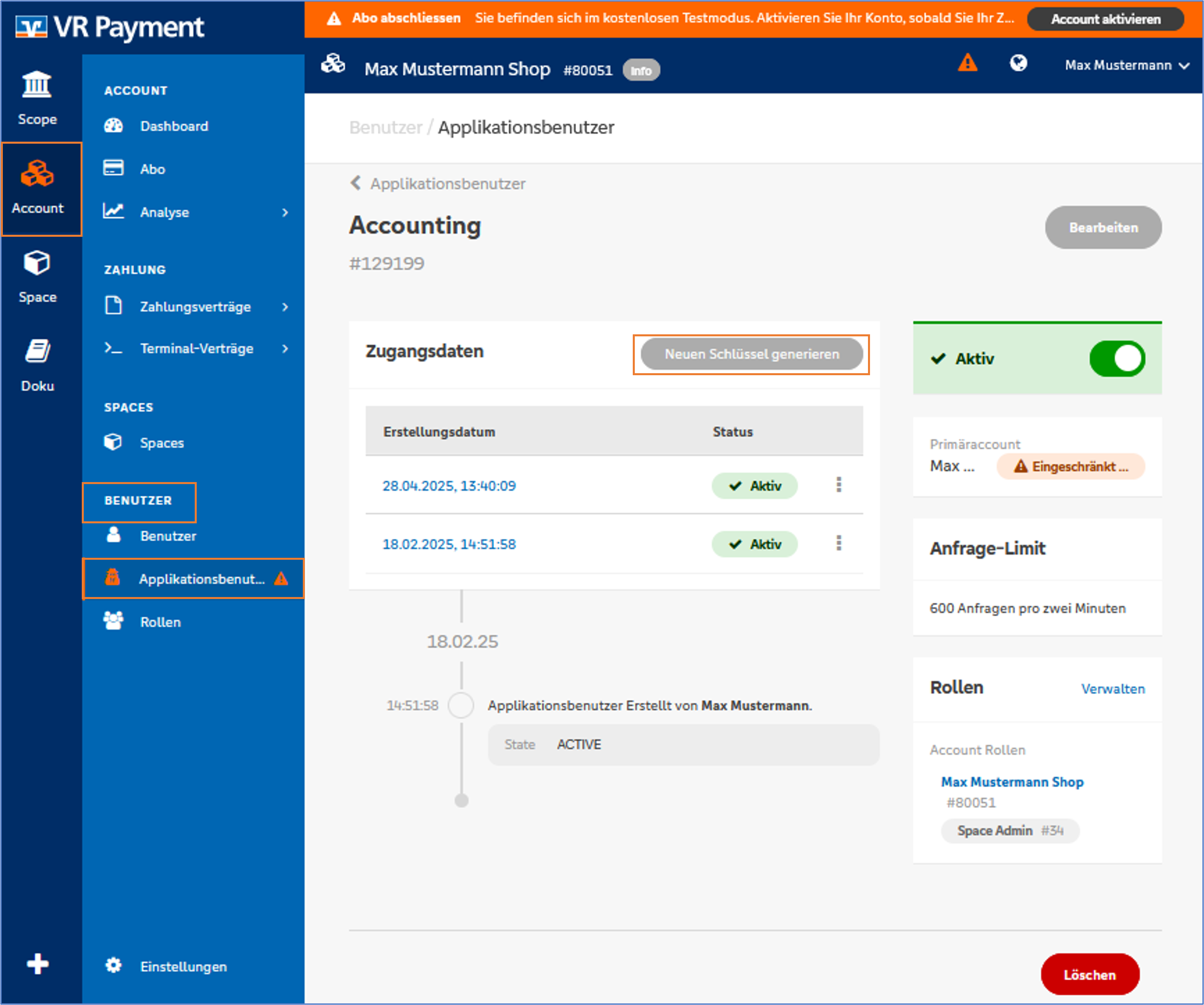Click the globe language icon
The width and height of the screenshot is (1204, 1005).
coord(1019,63)
